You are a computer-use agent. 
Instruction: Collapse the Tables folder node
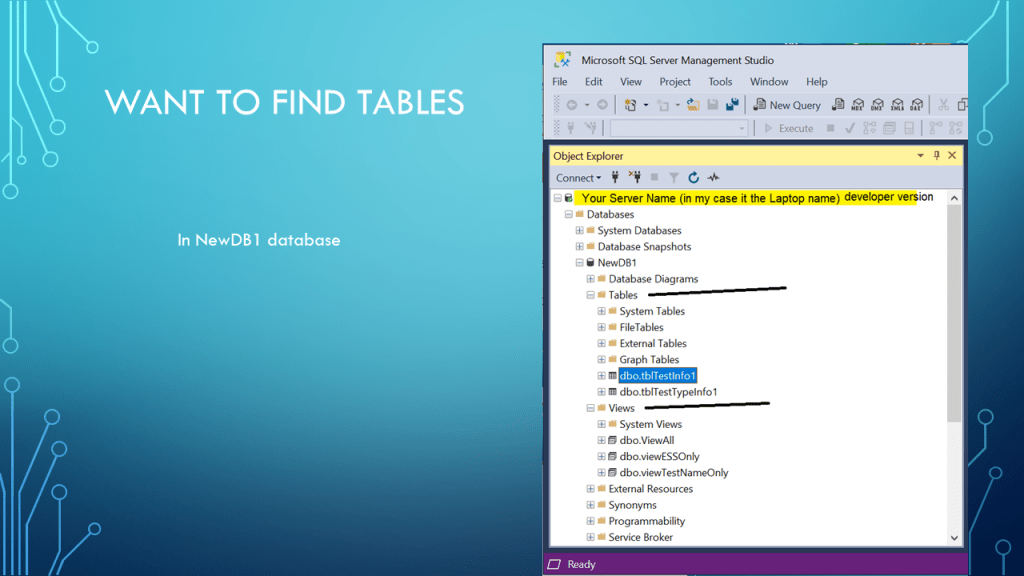(x=590, y=295)
